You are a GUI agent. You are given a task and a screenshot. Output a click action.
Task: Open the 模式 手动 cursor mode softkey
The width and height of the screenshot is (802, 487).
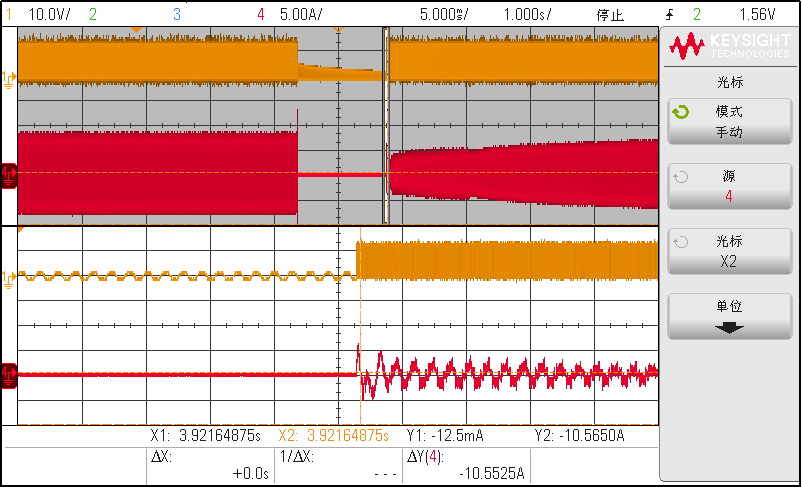729,121
